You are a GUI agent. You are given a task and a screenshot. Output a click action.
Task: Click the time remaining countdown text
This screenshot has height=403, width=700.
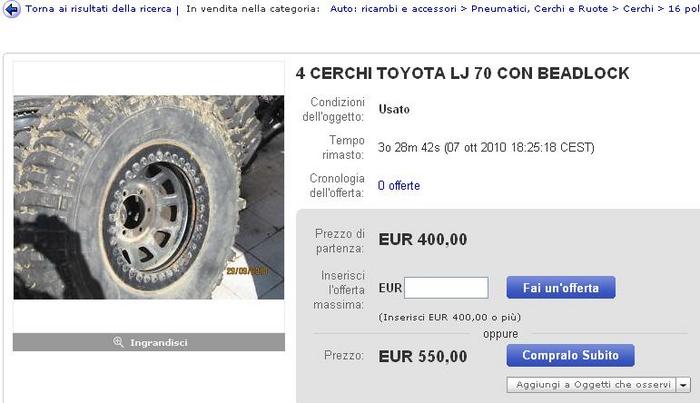(486, 147)
